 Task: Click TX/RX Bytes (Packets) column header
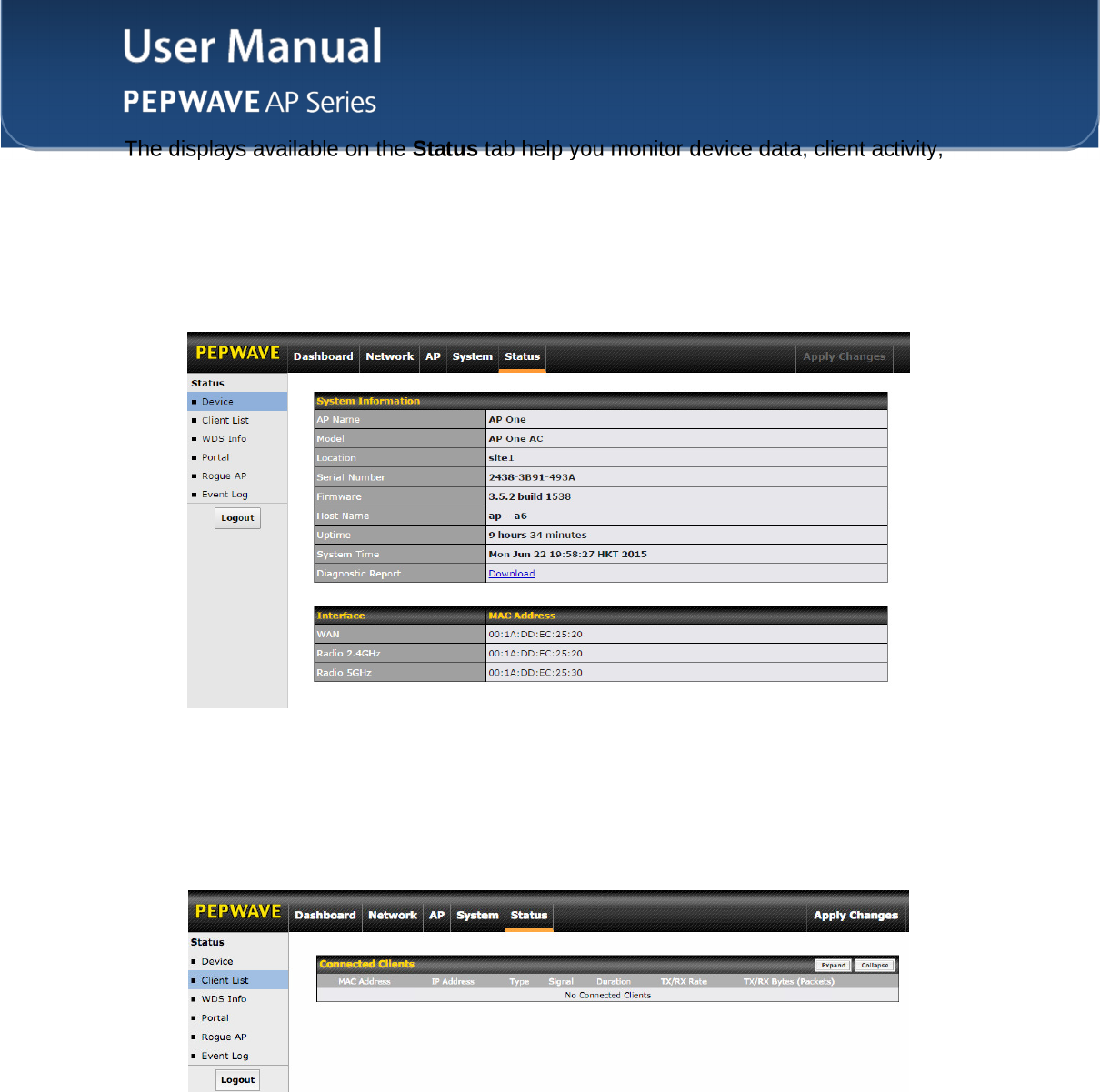pyautogui.click(x=789, y=982)
